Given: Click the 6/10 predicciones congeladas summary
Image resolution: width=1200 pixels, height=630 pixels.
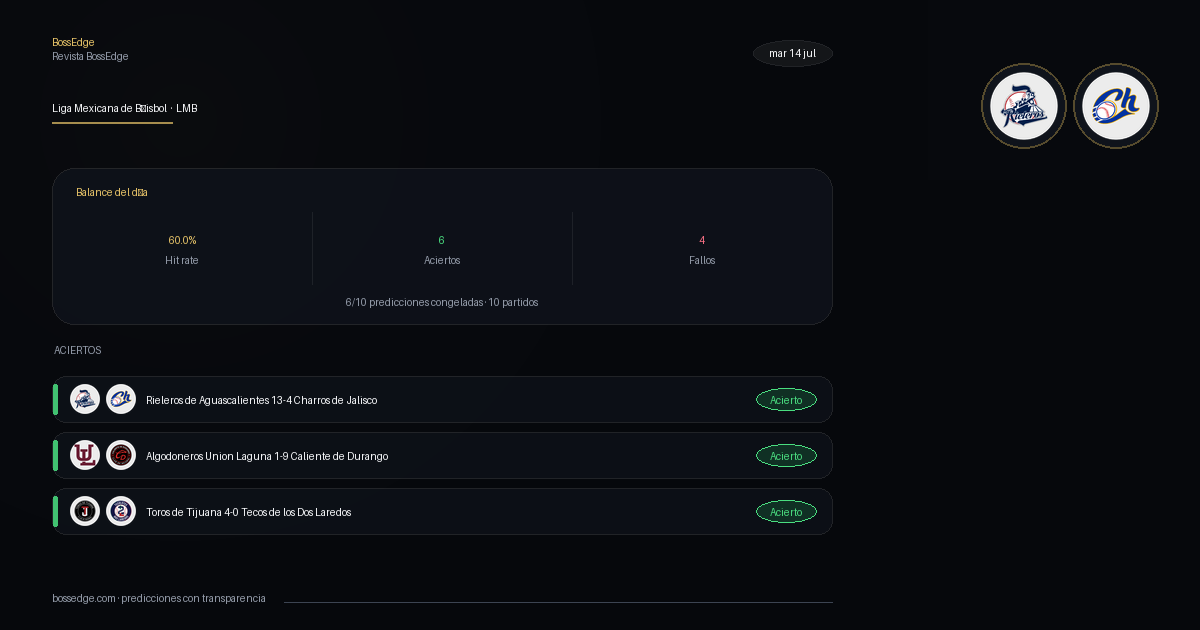Looking at the screenshot, I should pyautogui.click(x=442, y=302).
